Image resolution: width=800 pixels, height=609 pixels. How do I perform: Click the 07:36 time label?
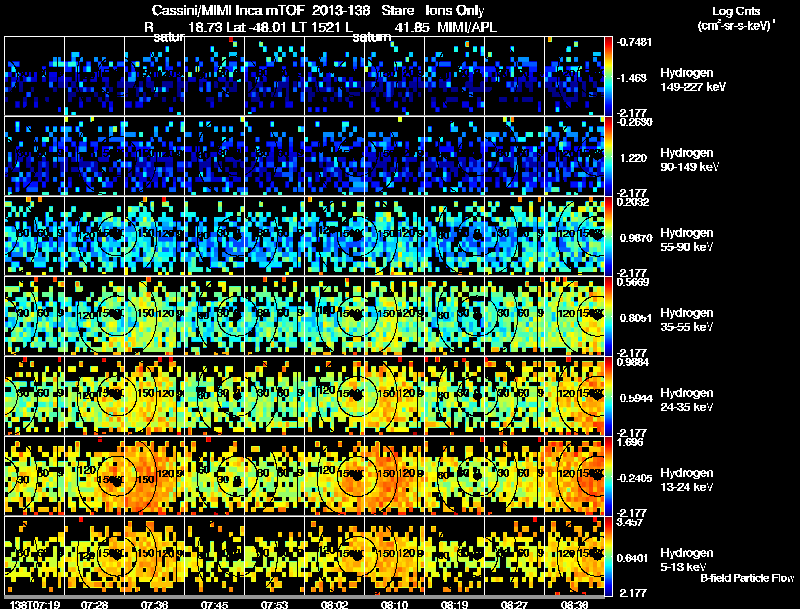[x=155, y=605]
